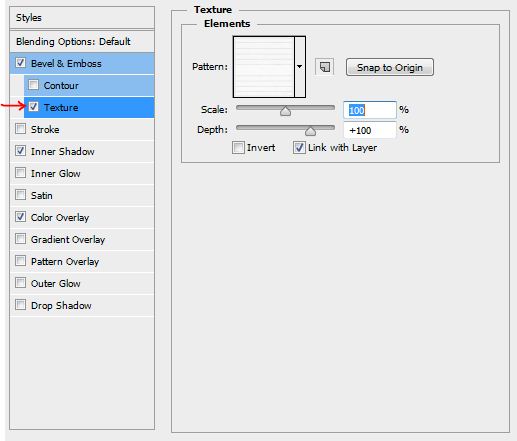This screenshot has width=517, height=441.
Task: Click the Scale percentage input field
Action: coord(370,110)
